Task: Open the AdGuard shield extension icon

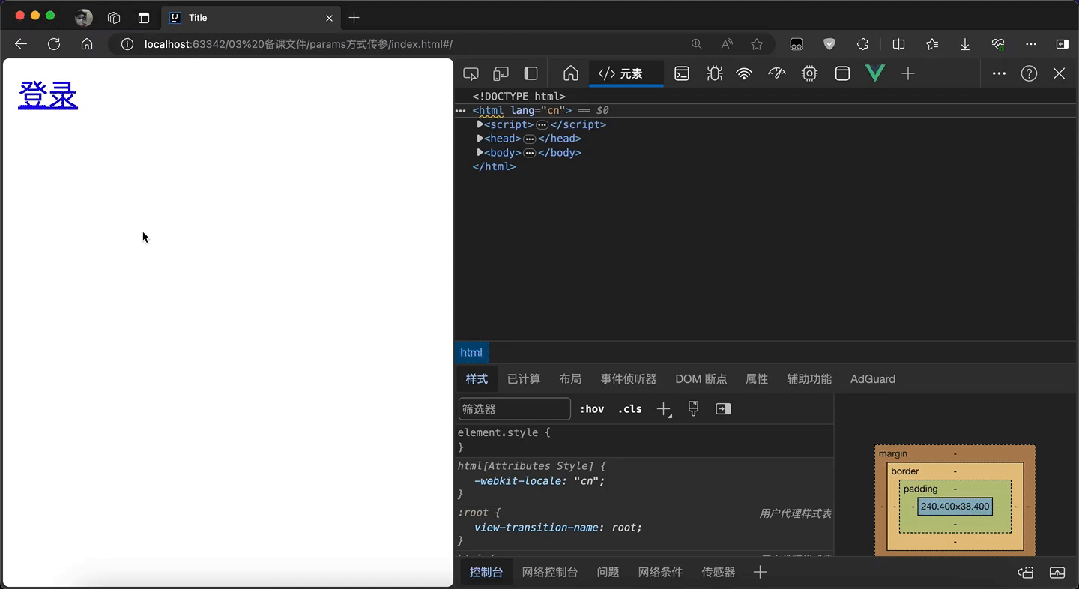Action: coord(829,44)
